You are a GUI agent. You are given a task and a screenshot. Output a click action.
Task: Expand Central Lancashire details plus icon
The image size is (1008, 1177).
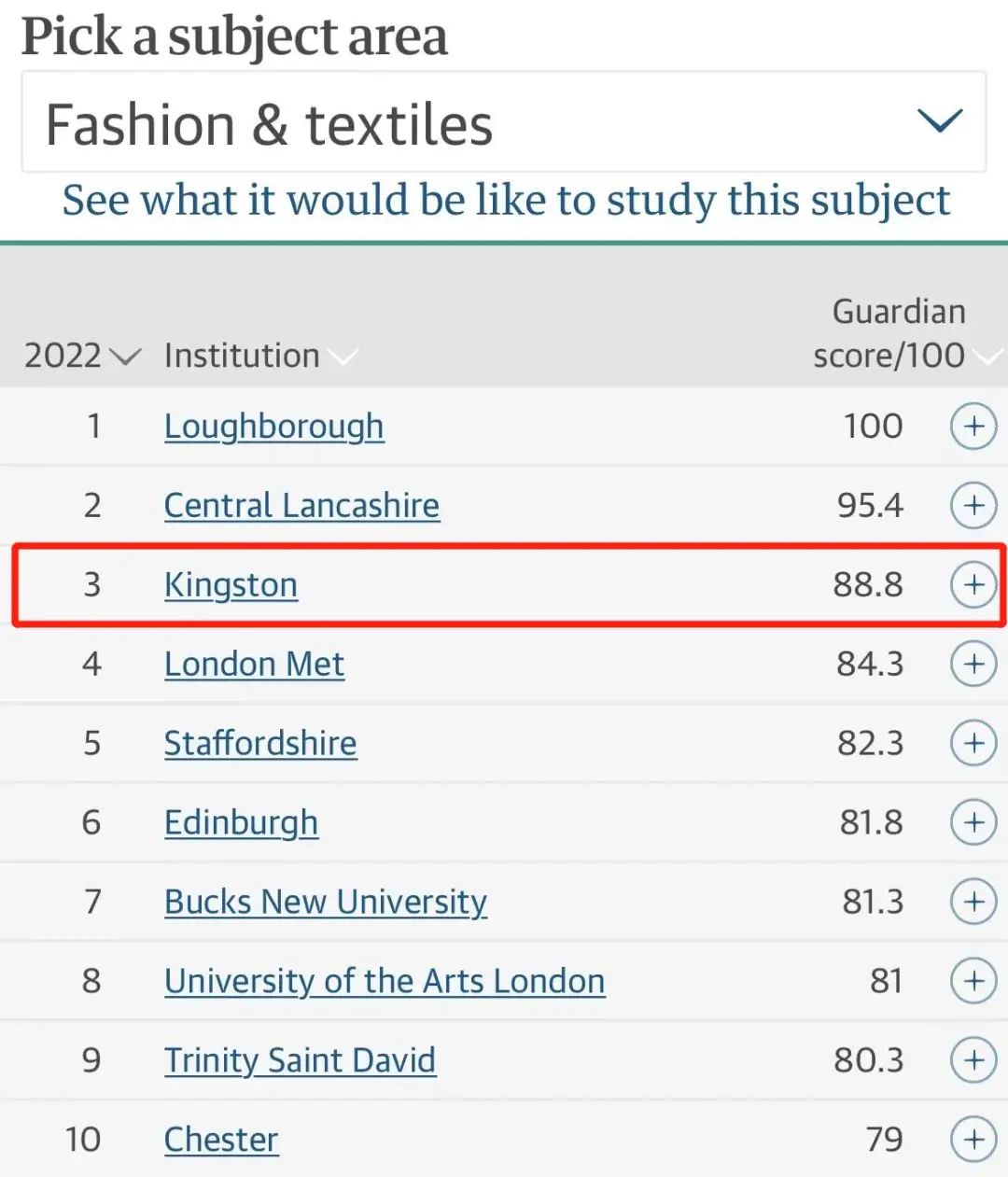click(x=973, y=506)
